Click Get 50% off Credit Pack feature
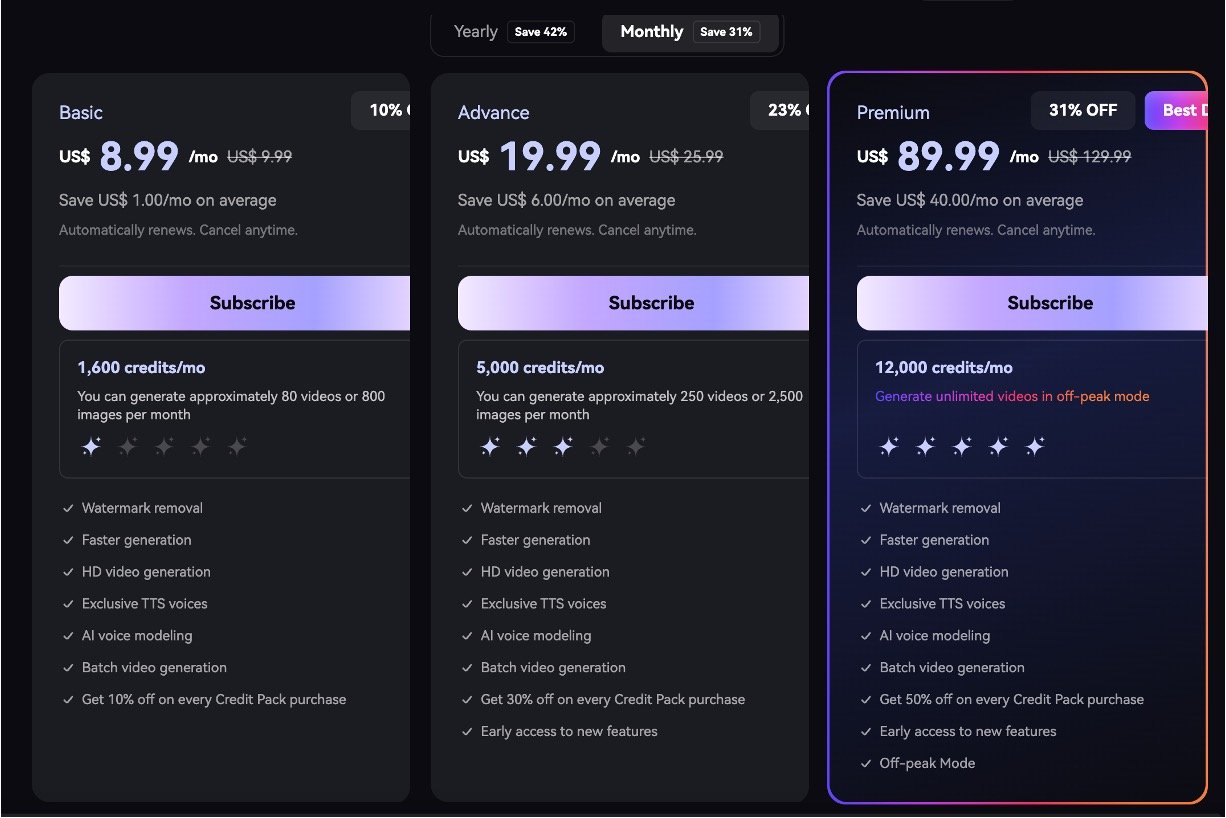The width and height of the screenshot is (1226, 818). pos(1011,700)
